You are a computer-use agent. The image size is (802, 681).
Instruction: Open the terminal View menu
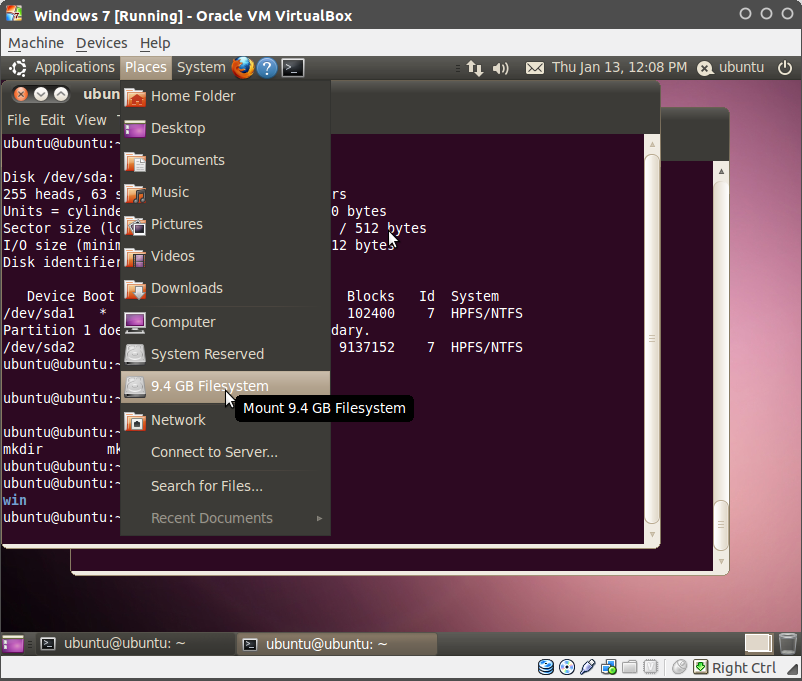click(91, 120)
